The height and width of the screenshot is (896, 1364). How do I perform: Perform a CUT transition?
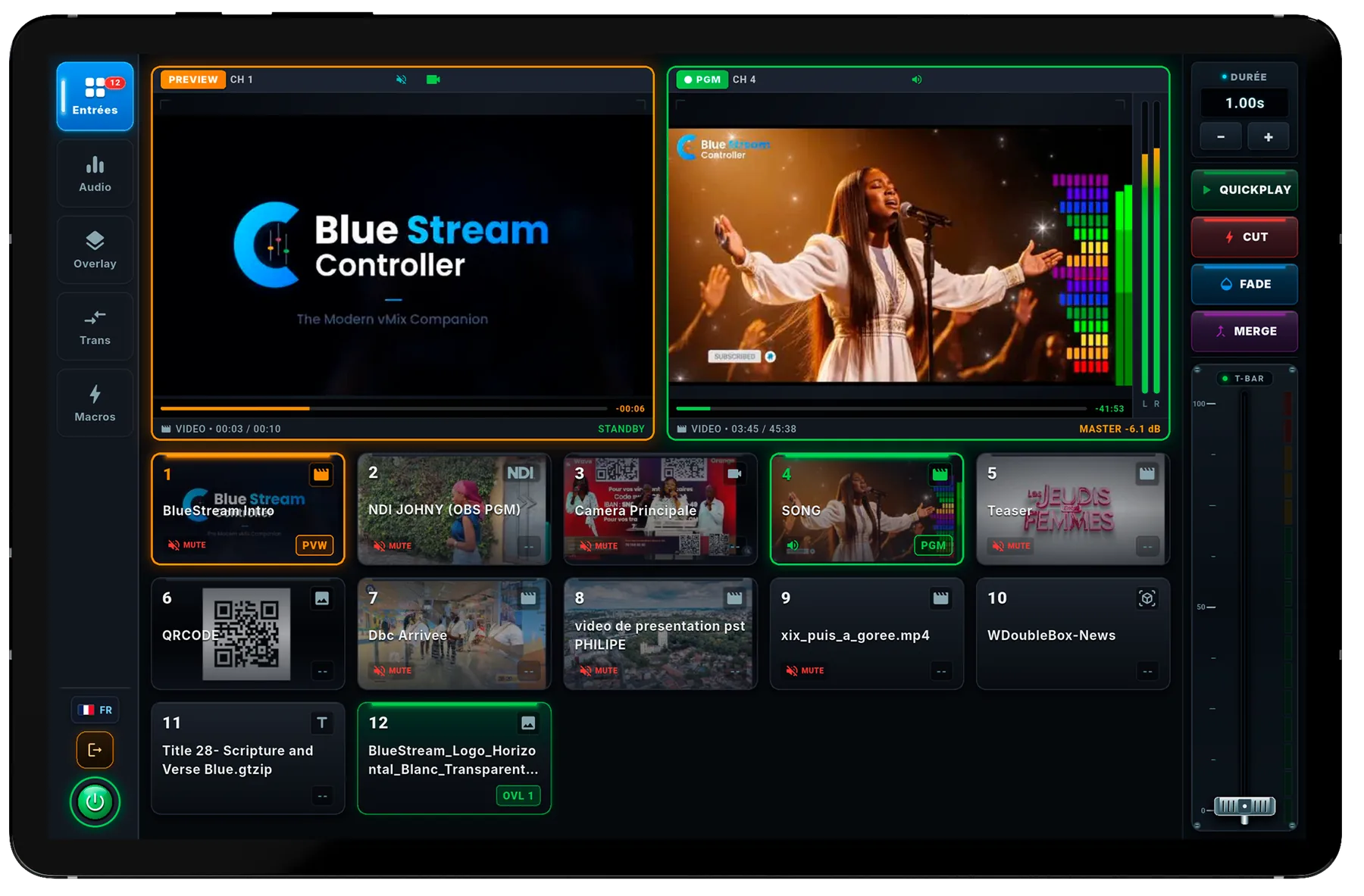pyautogui.click(x=1244, y=237)
